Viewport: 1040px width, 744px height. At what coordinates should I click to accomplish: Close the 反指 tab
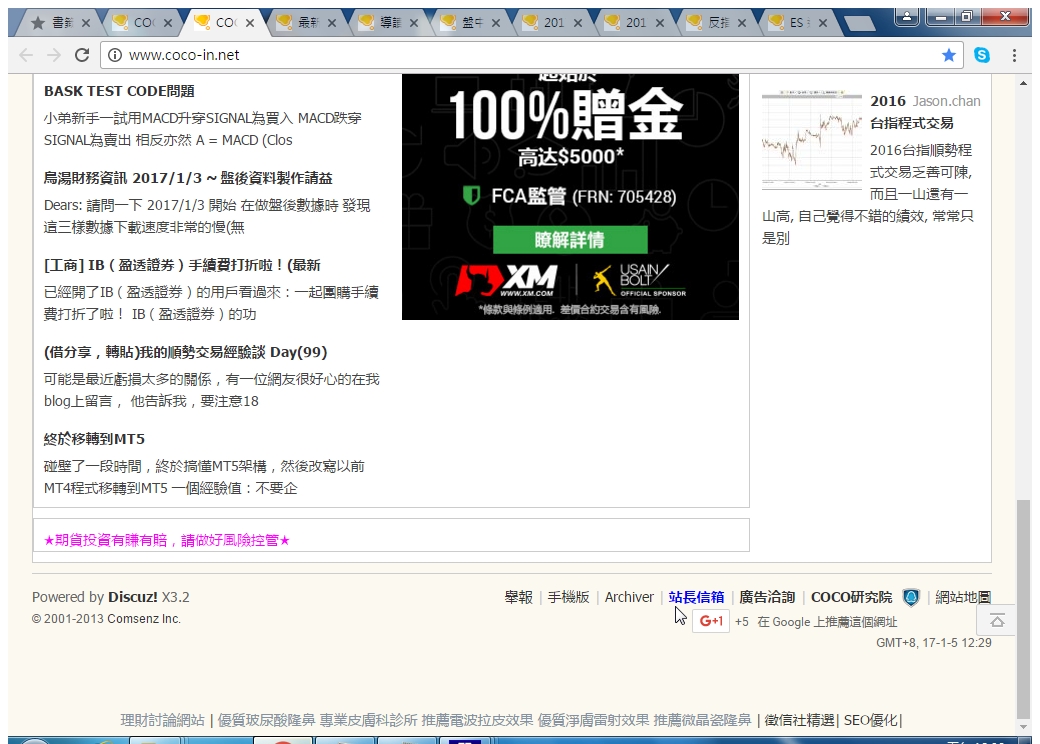[x=742, y=23]
